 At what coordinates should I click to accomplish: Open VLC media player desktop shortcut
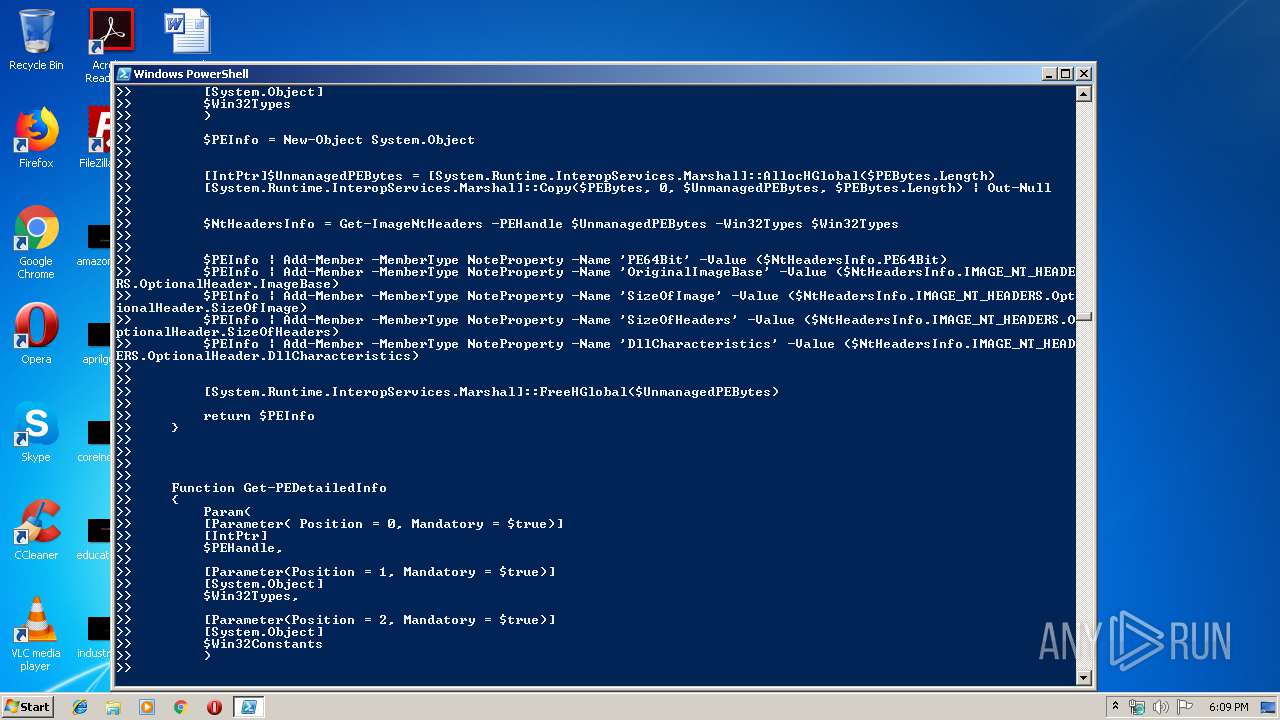click(x=36, y=634)
